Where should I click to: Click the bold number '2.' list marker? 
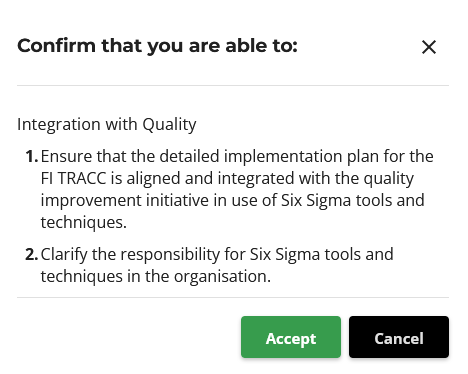[32, 254]
